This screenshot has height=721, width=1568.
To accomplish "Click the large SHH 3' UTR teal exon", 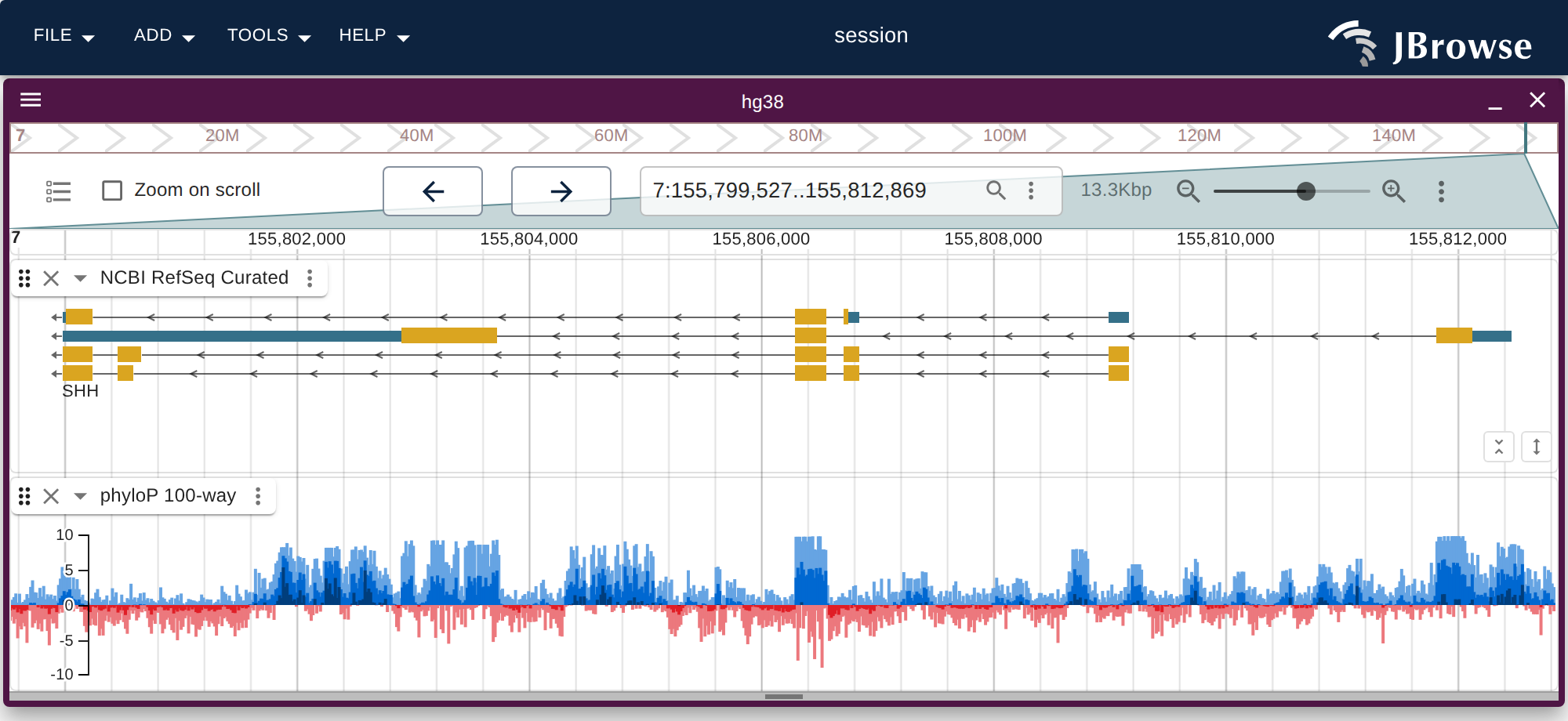I will [232, 336].
